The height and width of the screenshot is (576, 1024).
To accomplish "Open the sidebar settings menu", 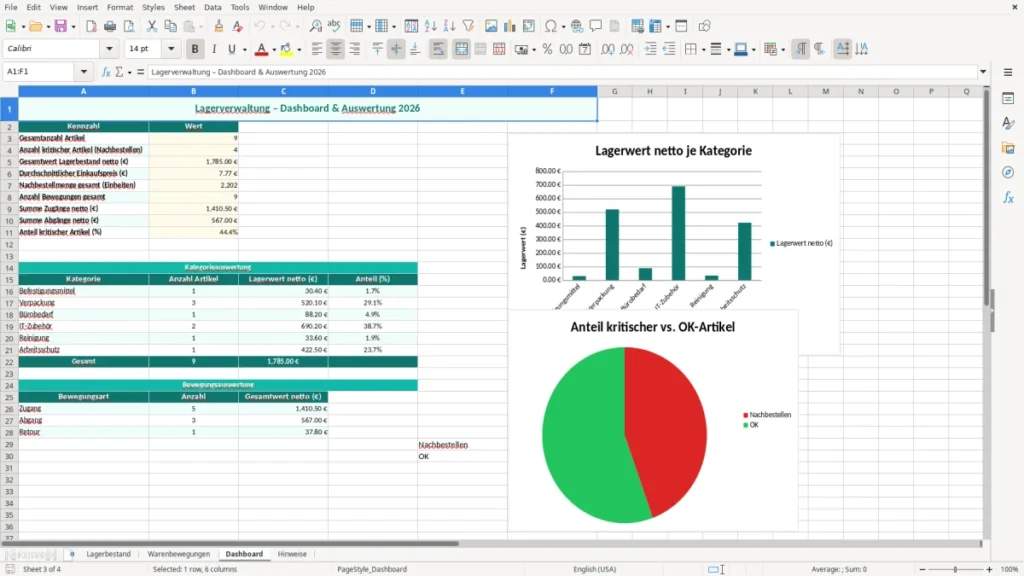I will pyautogui.click(x=1008, y=72).
